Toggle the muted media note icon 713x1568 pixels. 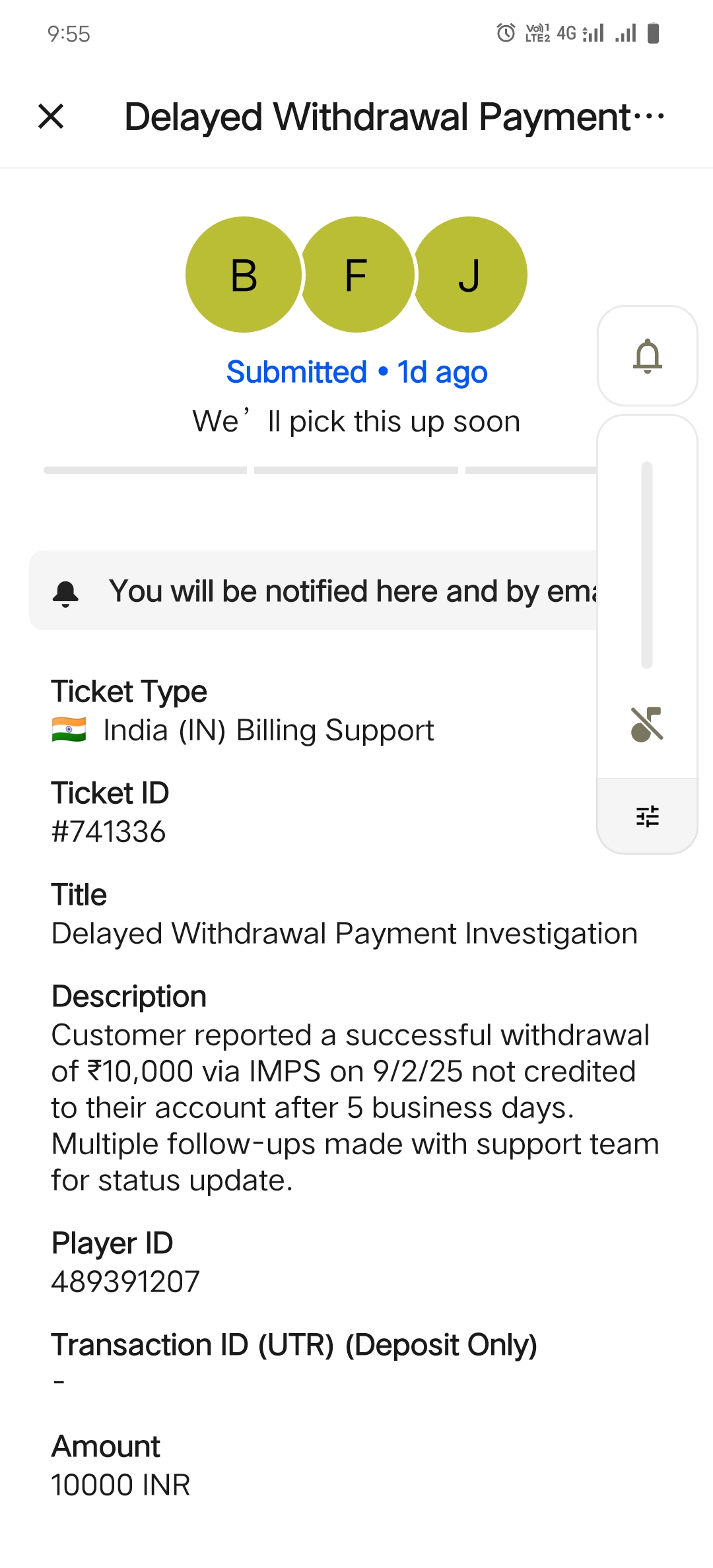point(647,724)
